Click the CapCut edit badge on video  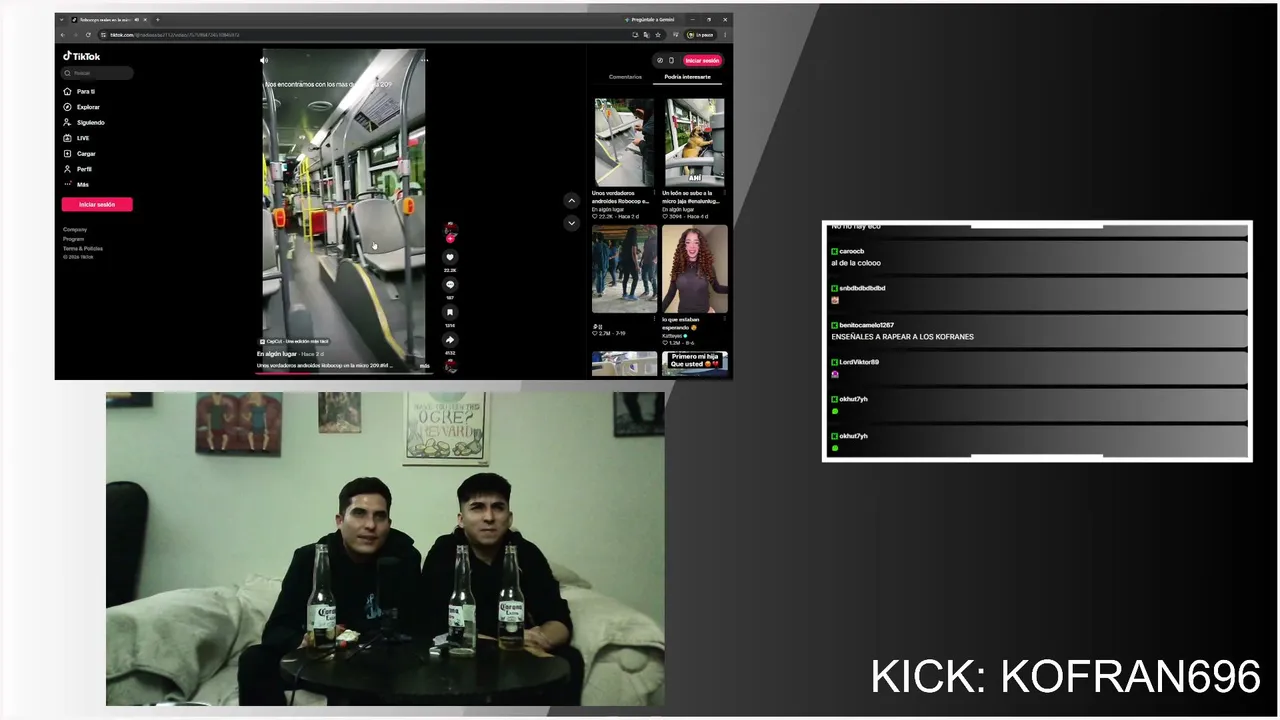295,341
